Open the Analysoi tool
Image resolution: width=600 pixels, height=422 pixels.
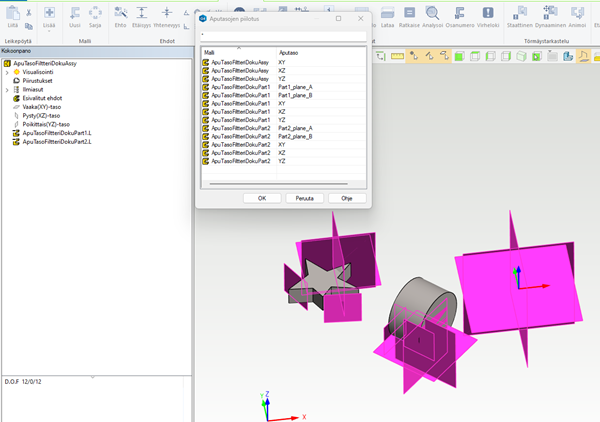pyautogui.click(x=434, y=13)
